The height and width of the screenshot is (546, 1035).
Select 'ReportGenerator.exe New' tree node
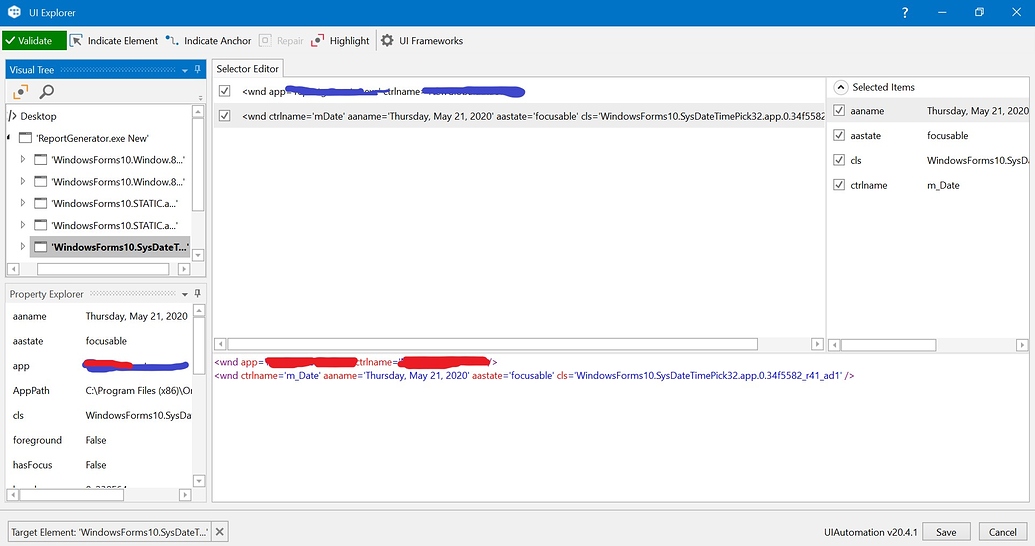92,138
